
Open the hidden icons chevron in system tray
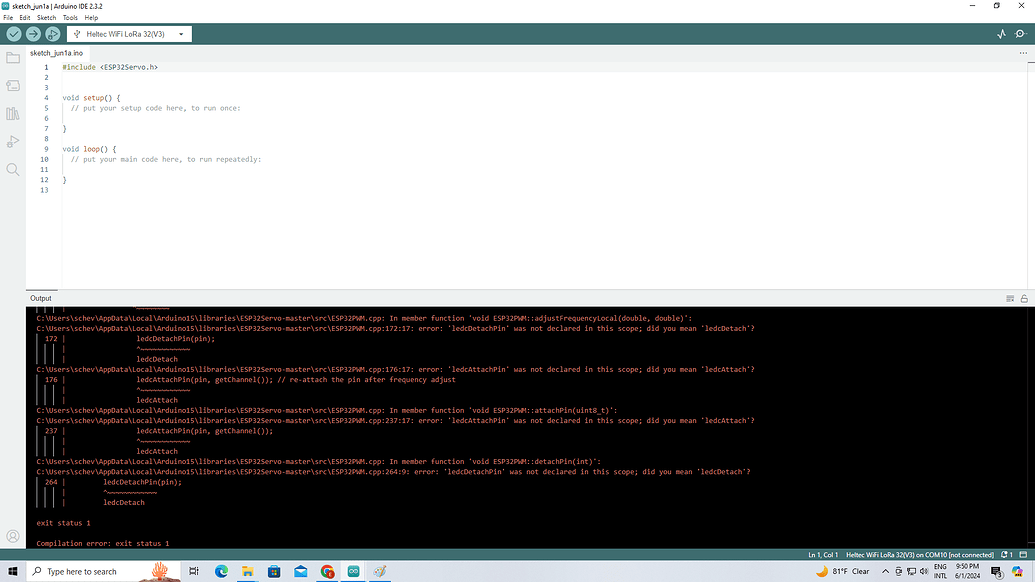pyautogui.click(x=886, y=571)
